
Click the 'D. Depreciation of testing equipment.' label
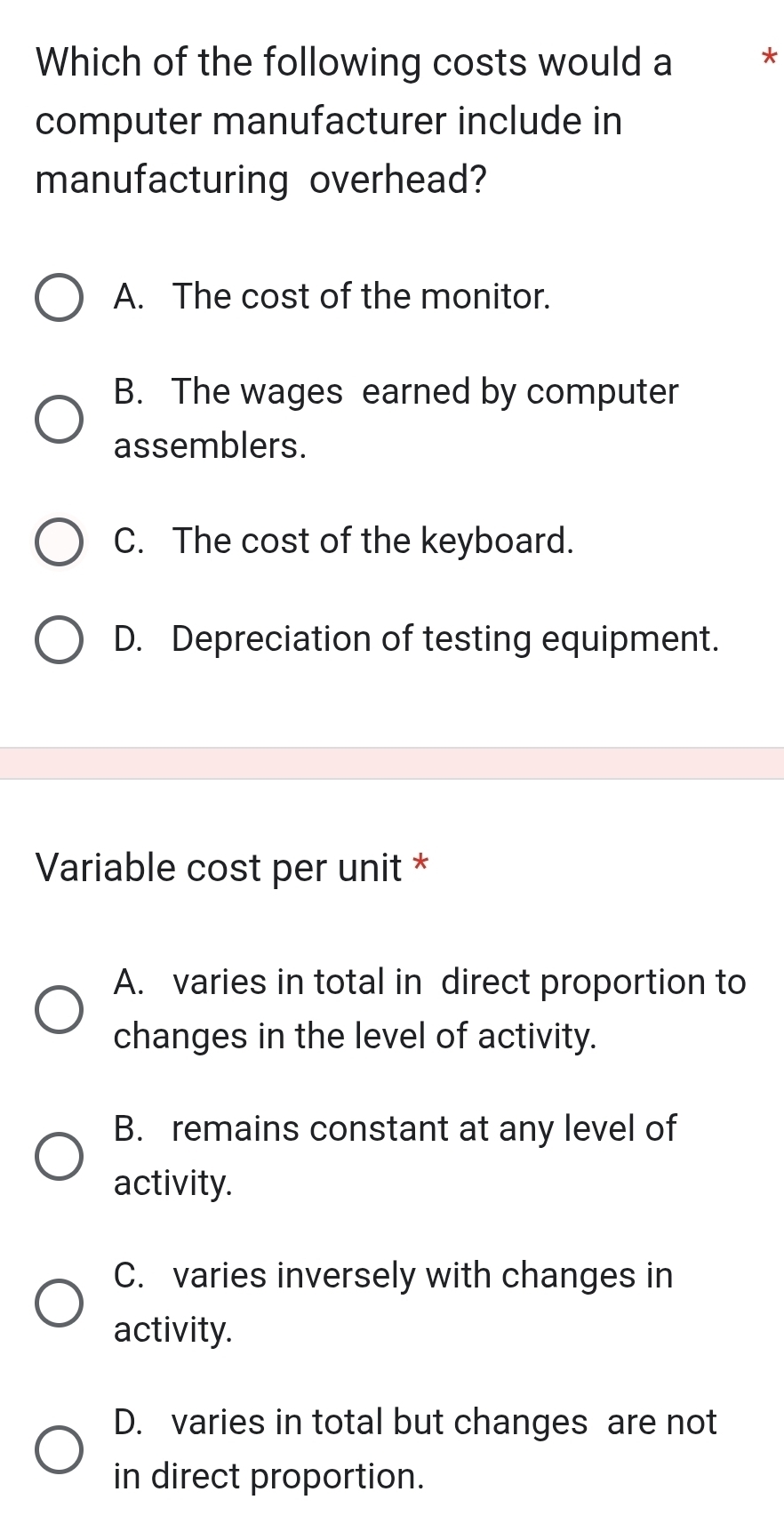point(416,638)
